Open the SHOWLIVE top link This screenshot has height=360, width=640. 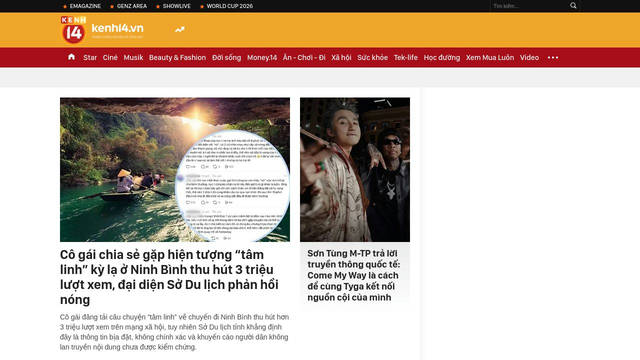(176, 6)
